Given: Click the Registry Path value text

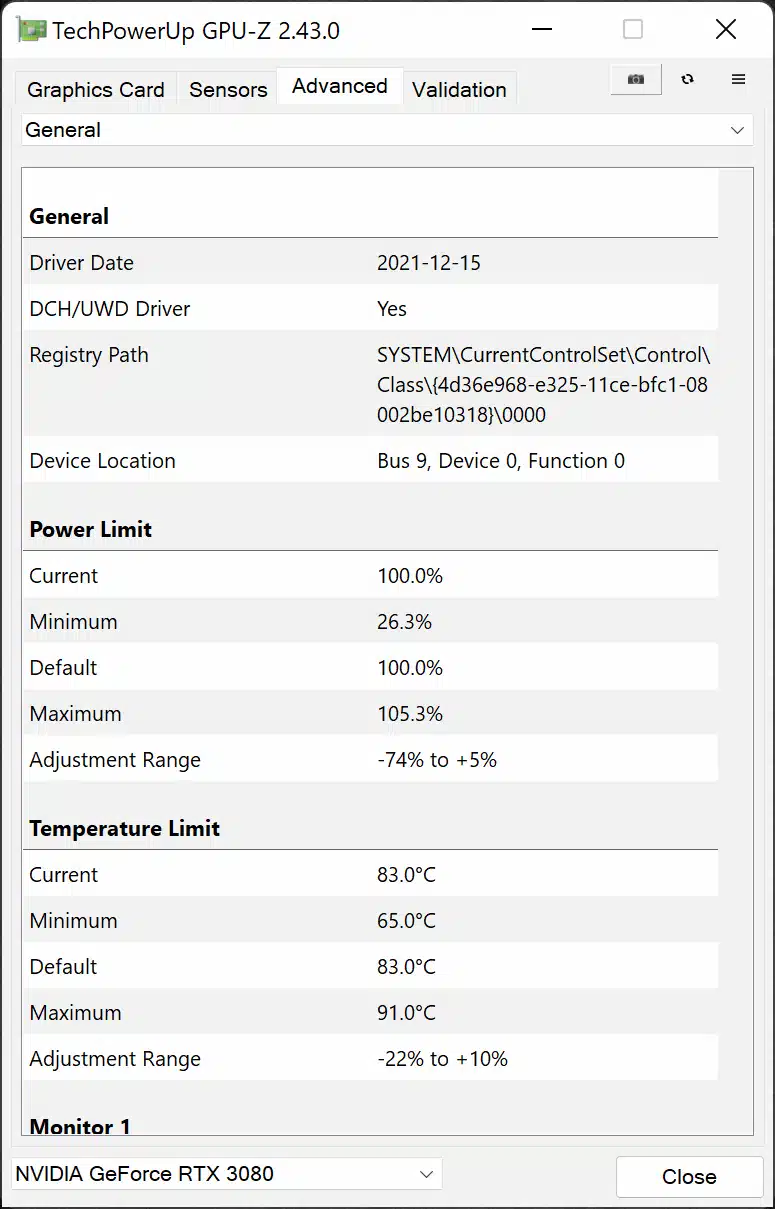Looking at the screenshot, I should tap(544, 385).
